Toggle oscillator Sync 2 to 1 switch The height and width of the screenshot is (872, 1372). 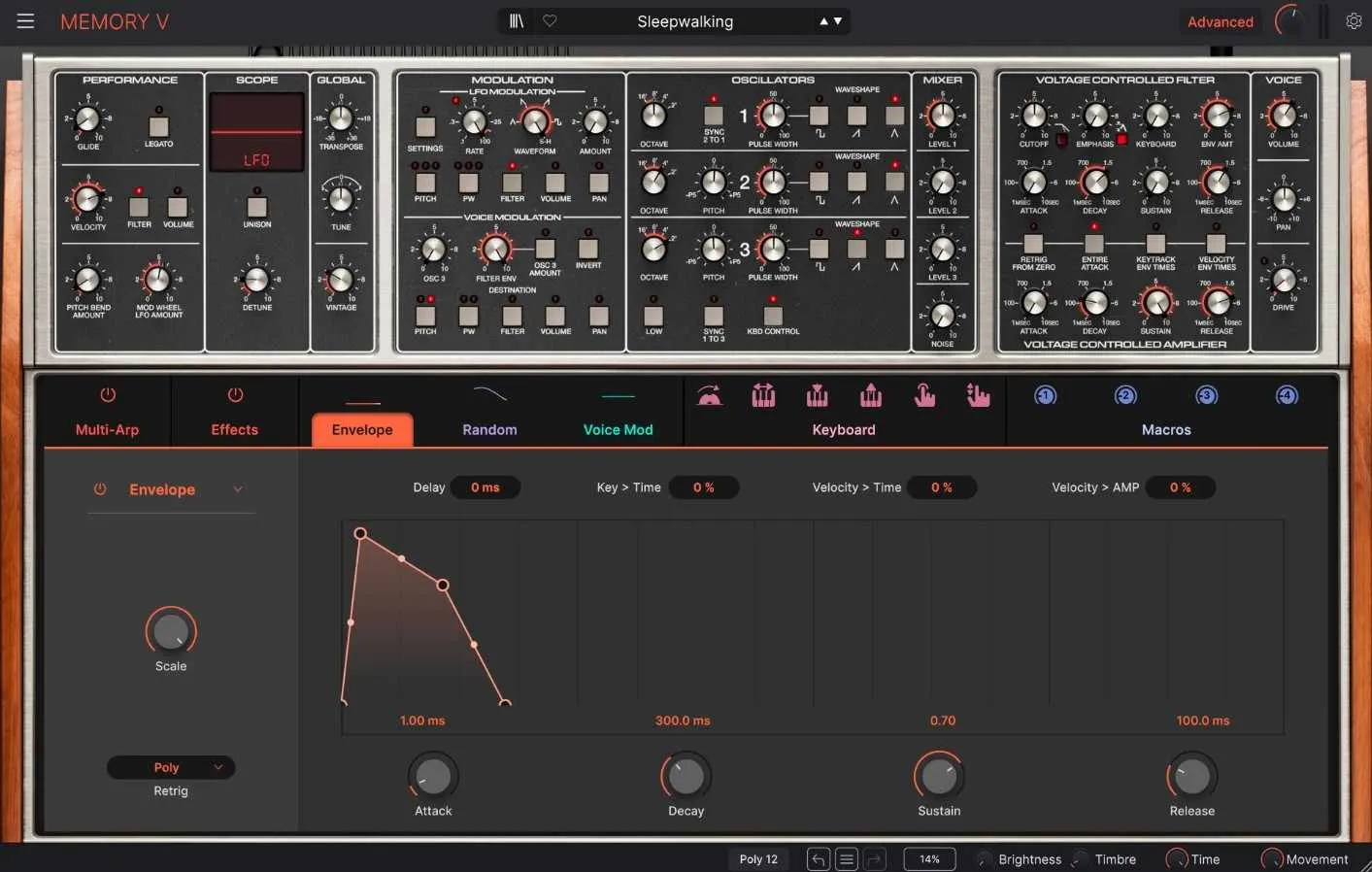(714, 116)
